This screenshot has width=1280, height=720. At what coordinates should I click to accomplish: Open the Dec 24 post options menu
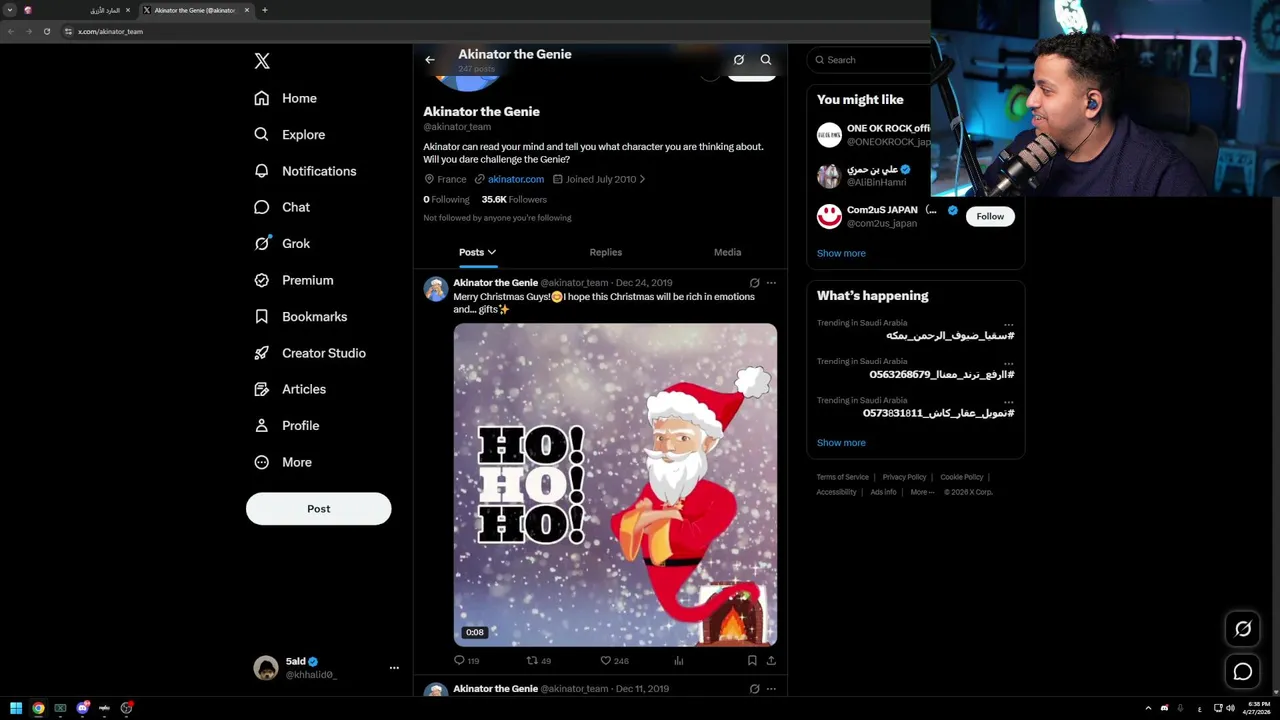pos(771,283)
